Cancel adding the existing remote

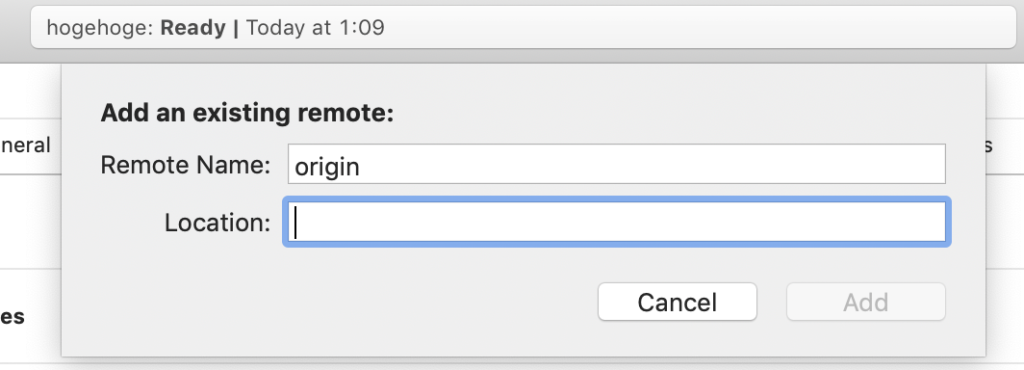[677, 302]
